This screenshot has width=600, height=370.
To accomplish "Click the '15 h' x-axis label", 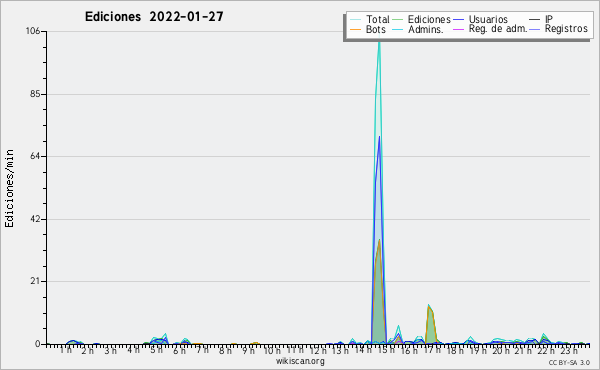I will [385, 350].
